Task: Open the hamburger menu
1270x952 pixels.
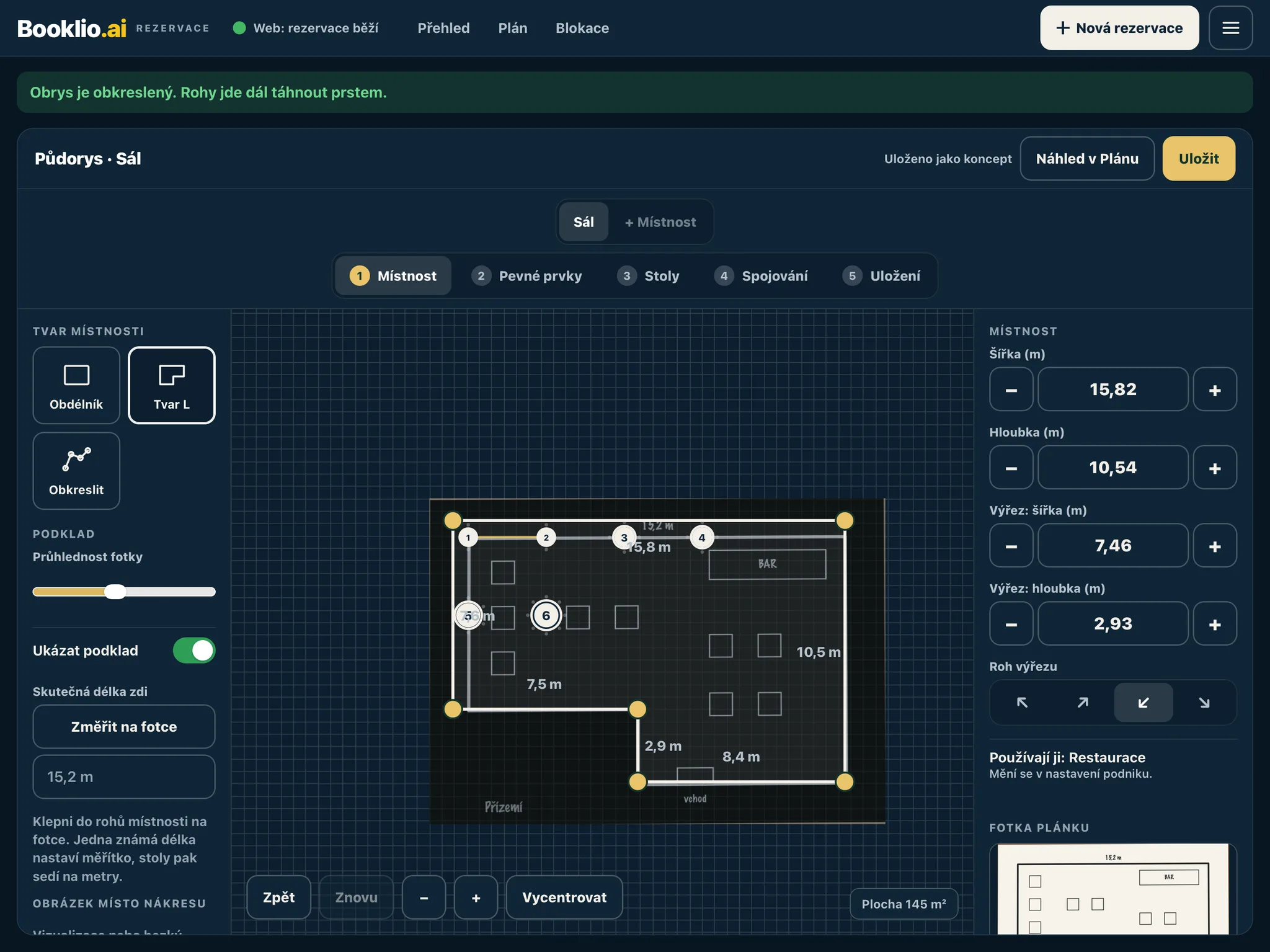Action: (1230, 28)
